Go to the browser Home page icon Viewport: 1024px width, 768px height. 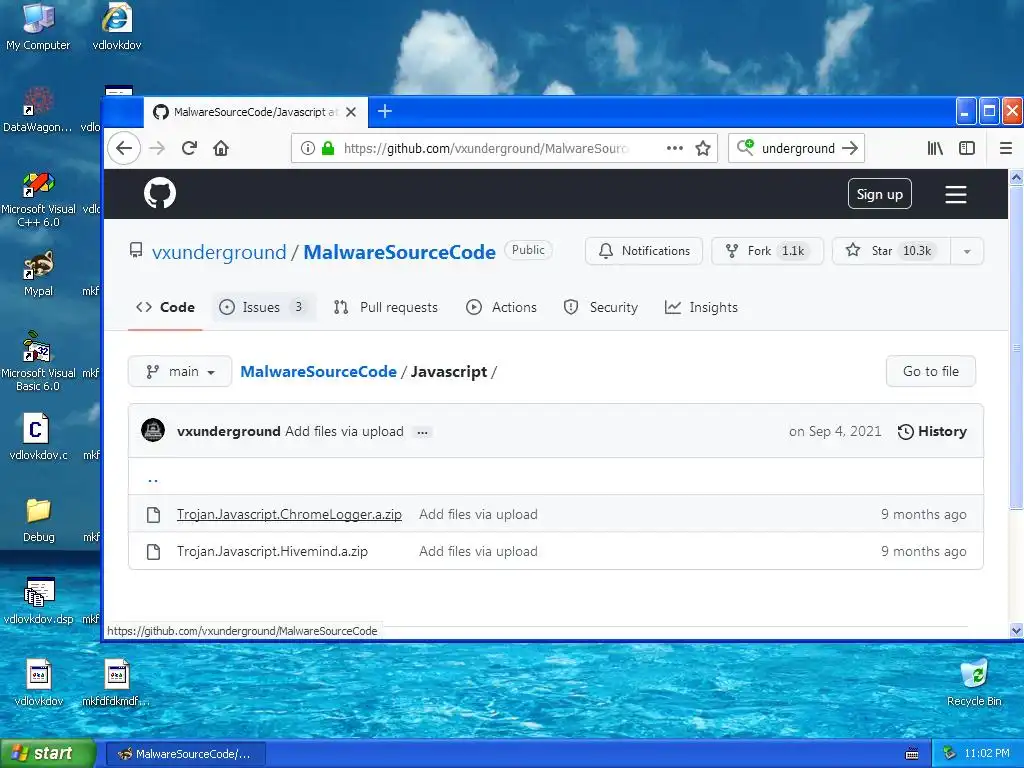coord(221,148)
